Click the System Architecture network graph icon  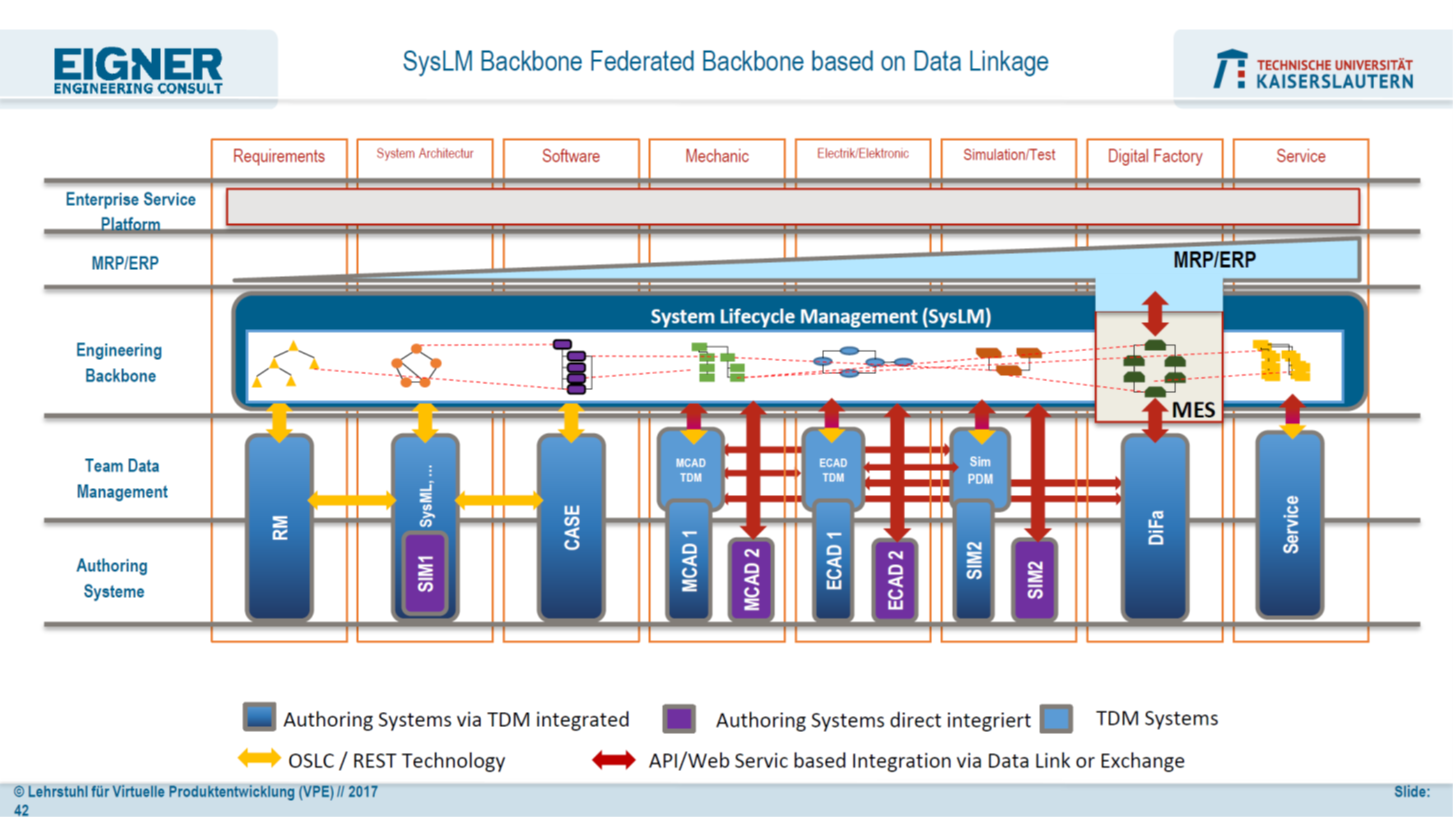417,365
